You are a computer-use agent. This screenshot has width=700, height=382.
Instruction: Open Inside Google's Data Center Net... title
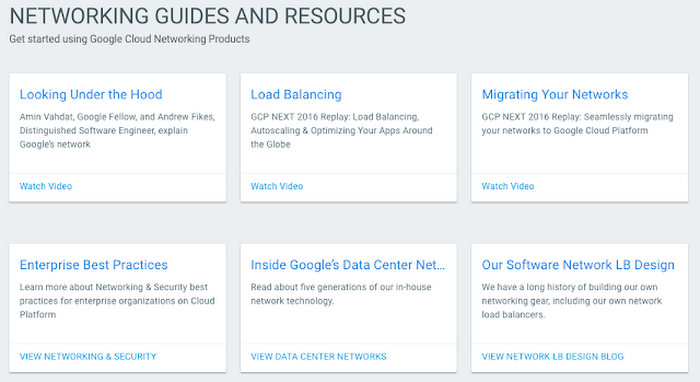coord(348,265)
